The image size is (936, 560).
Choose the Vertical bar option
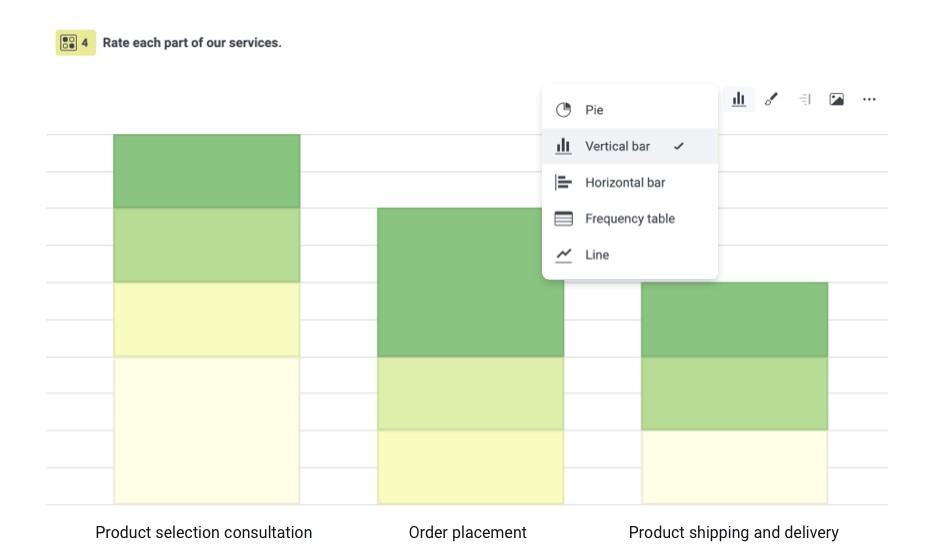click(x=617, y=146)
